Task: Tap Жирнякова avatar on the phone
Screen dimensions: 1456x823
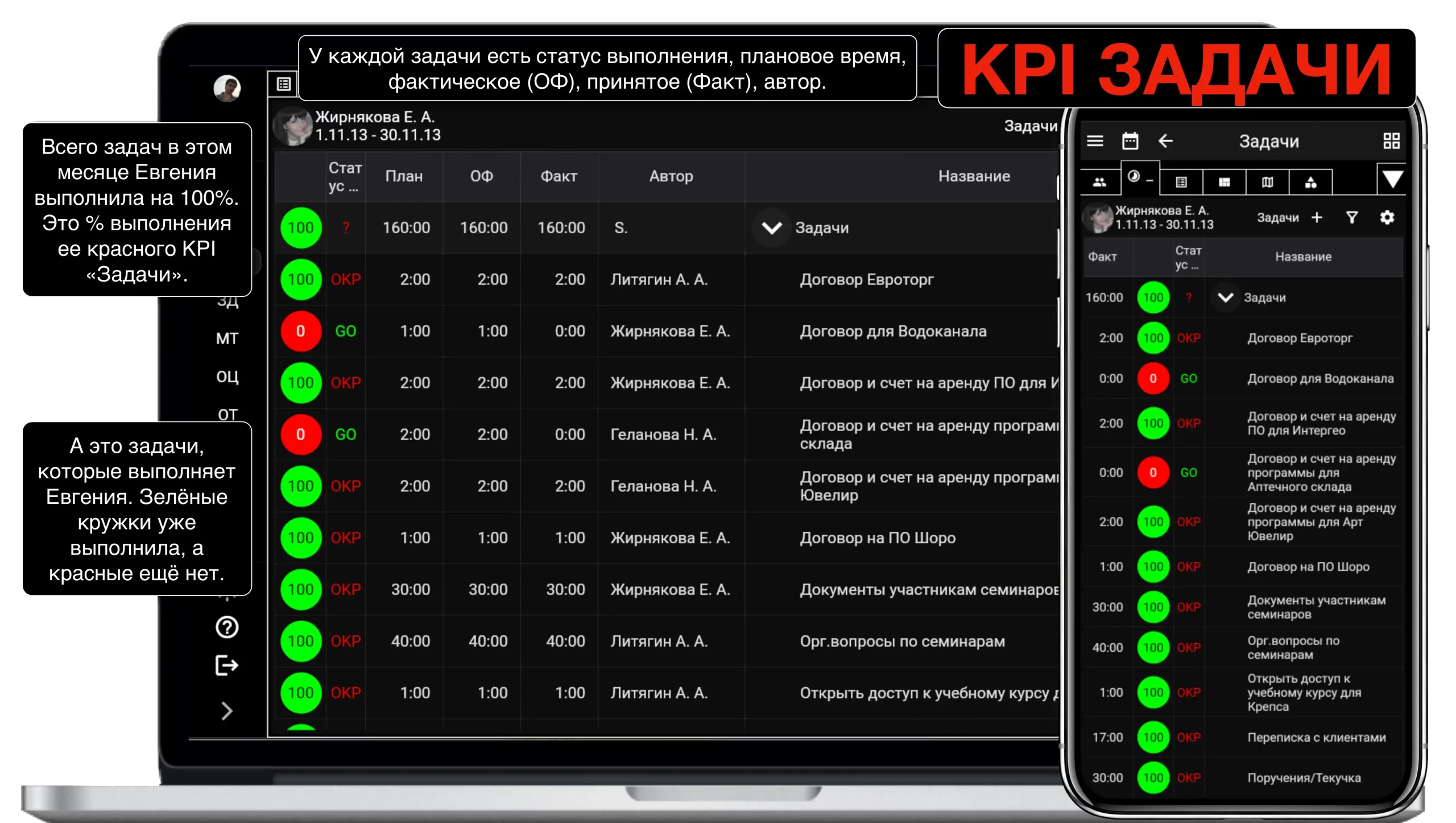Action: point(1098,217)
